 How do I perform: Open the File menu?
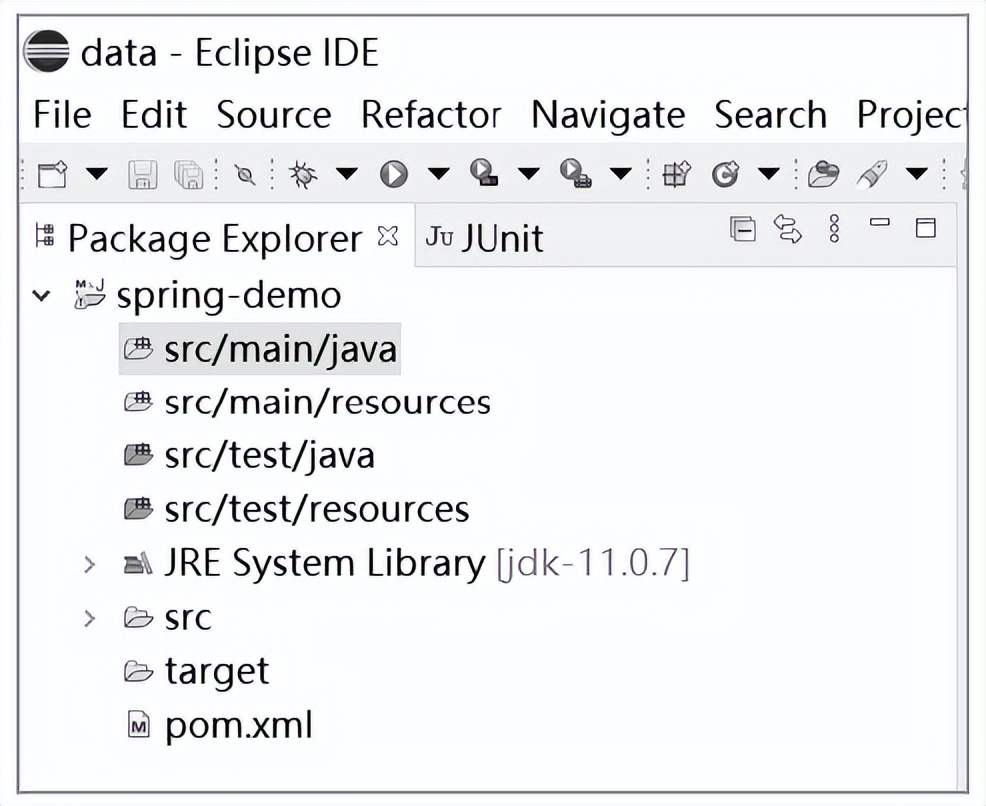coord(62,114)
